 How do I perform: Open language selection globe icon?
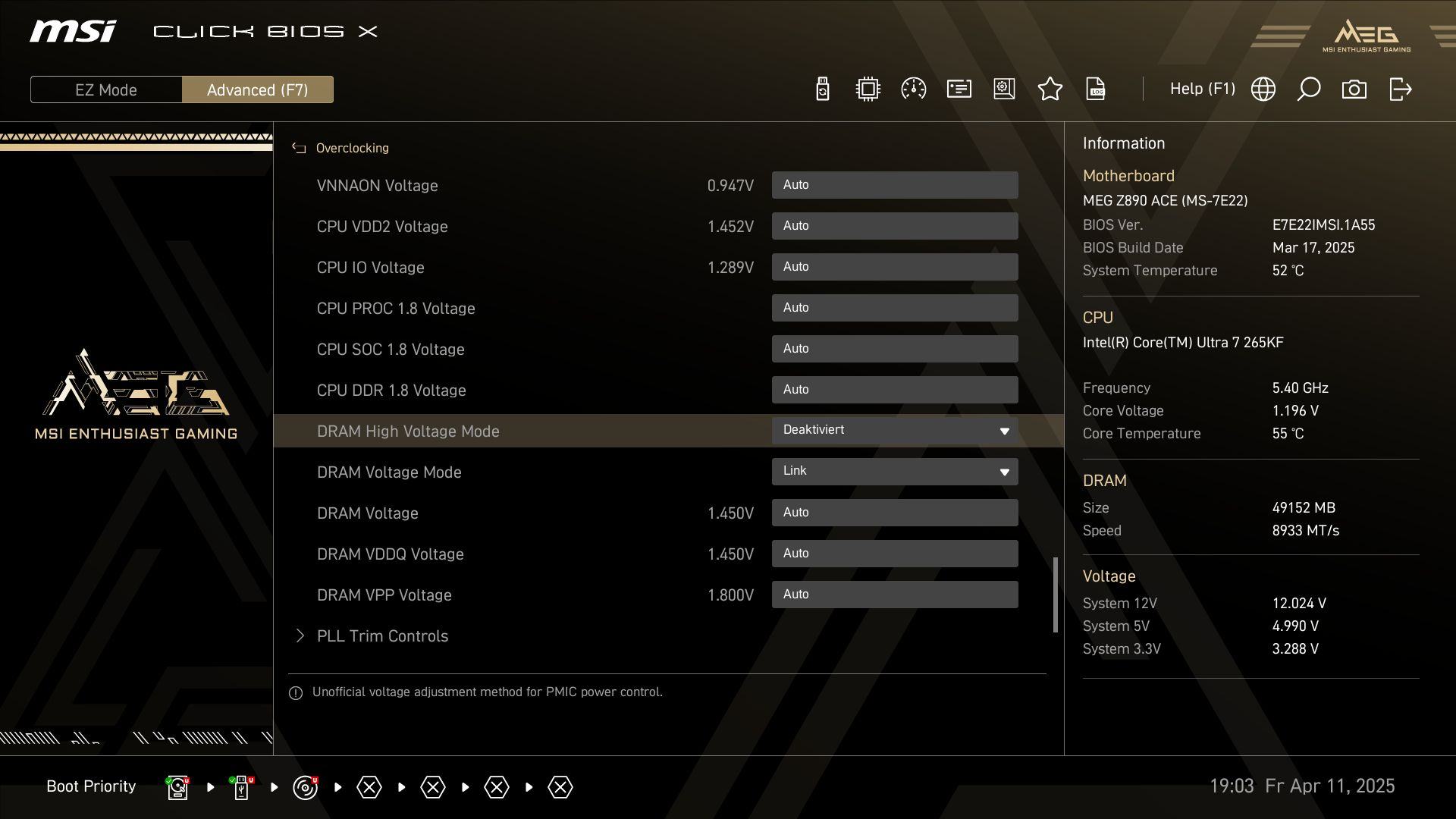click(x=1263, y=89)
